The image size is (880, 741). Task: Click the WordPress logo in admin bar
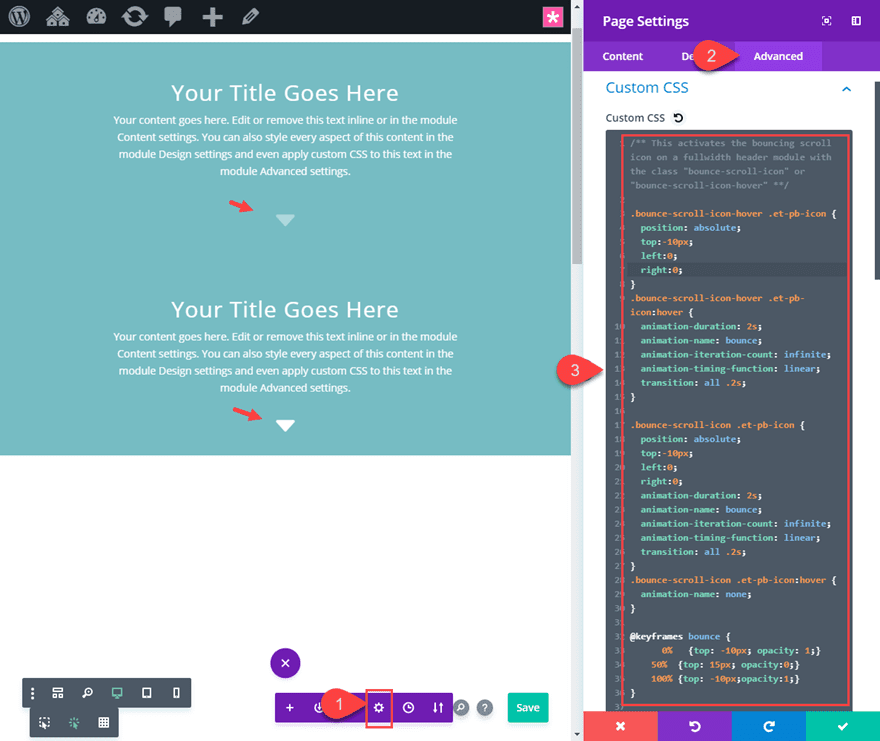18,15
